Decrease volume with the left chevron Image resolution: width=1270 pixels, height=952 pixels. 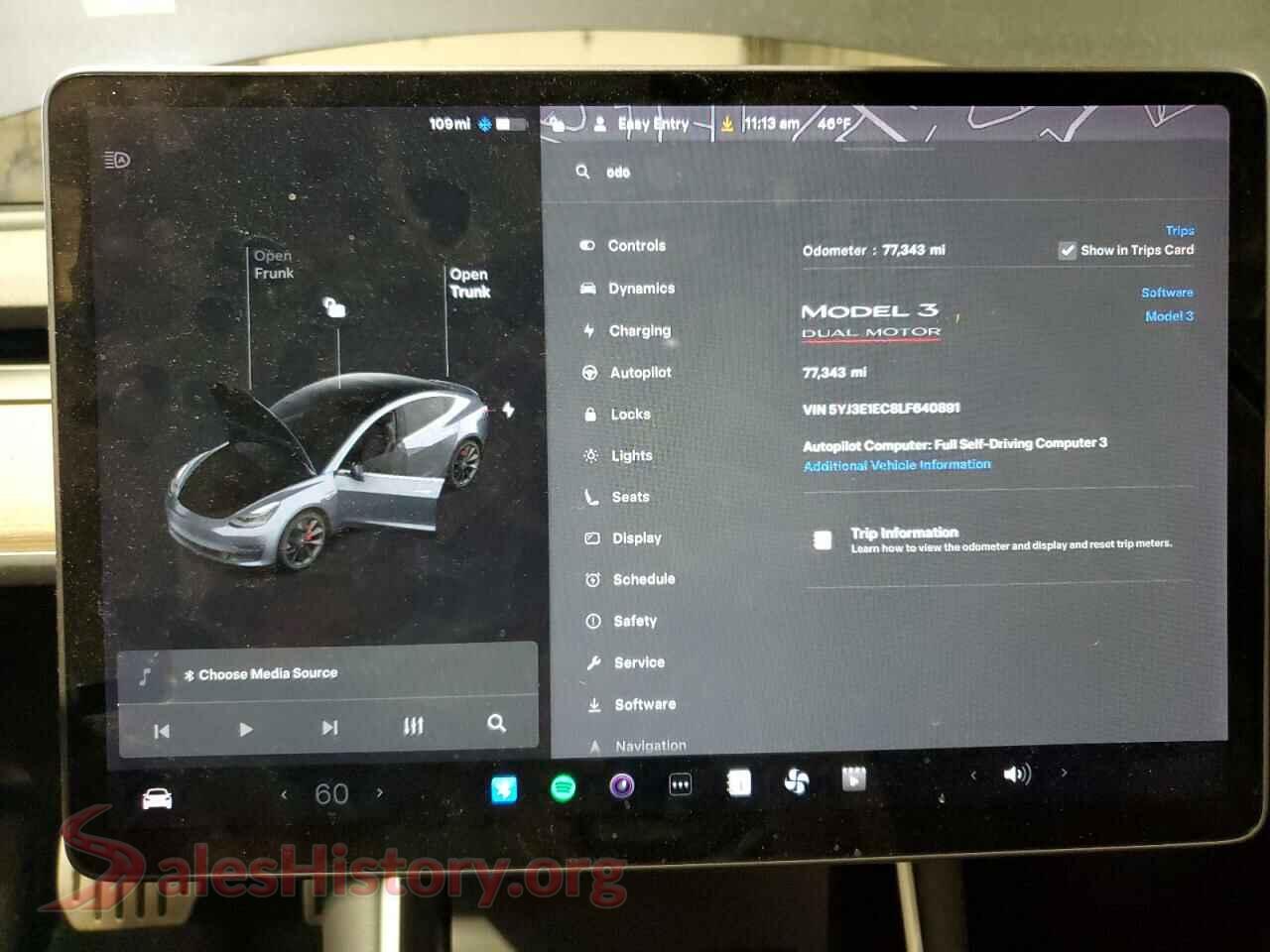[973, 775]
